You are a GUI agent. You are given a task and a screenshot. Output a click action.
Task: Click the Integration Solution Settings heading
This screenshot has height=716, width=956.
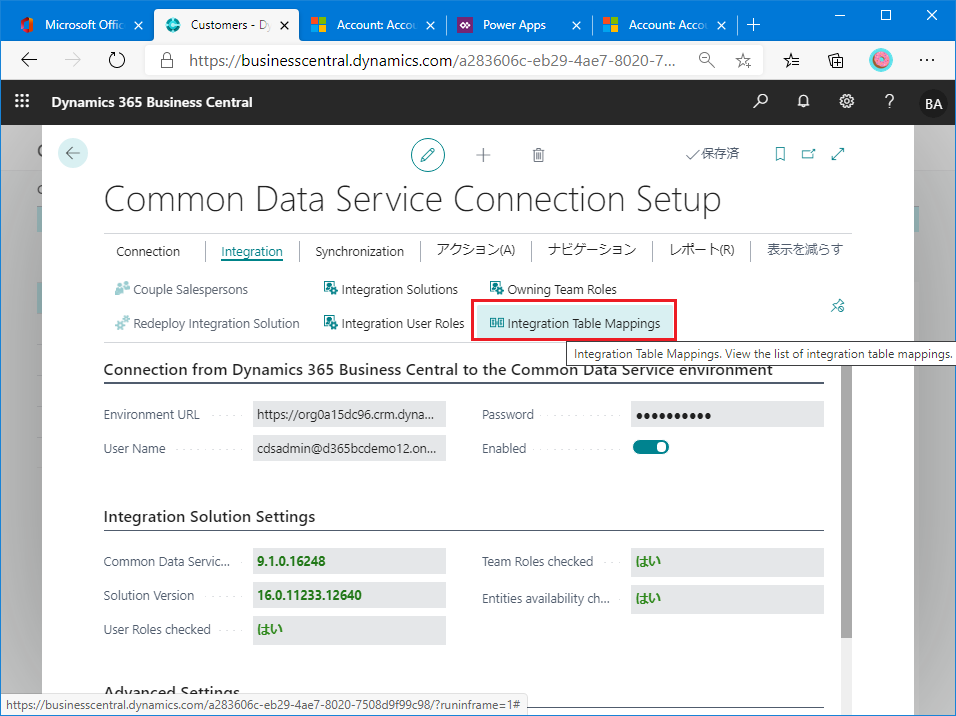209,517
